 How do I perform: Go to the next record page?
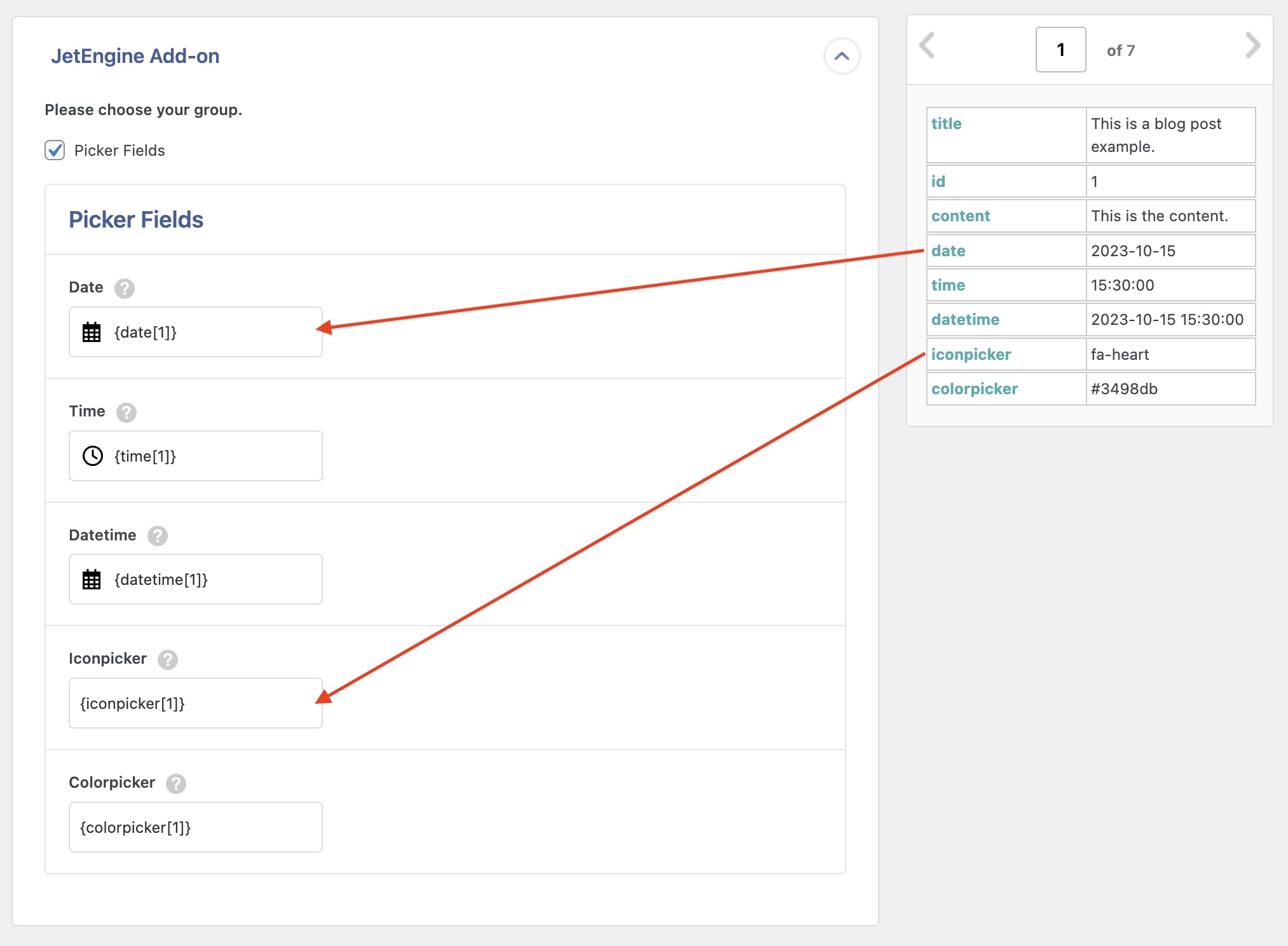pos(1253,45)
